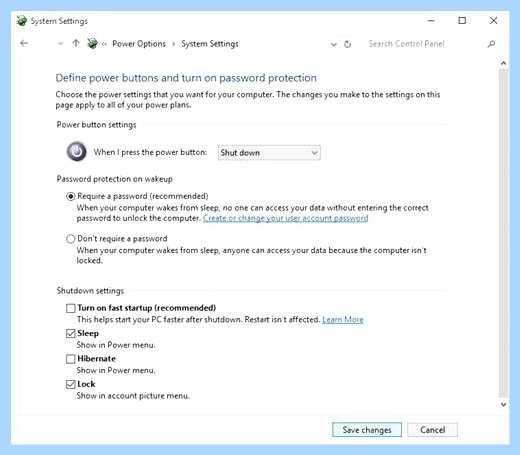Click the search magnifier icon
Image resolution: width=520 pixels, height=455 pixels.
pos(491,44)
